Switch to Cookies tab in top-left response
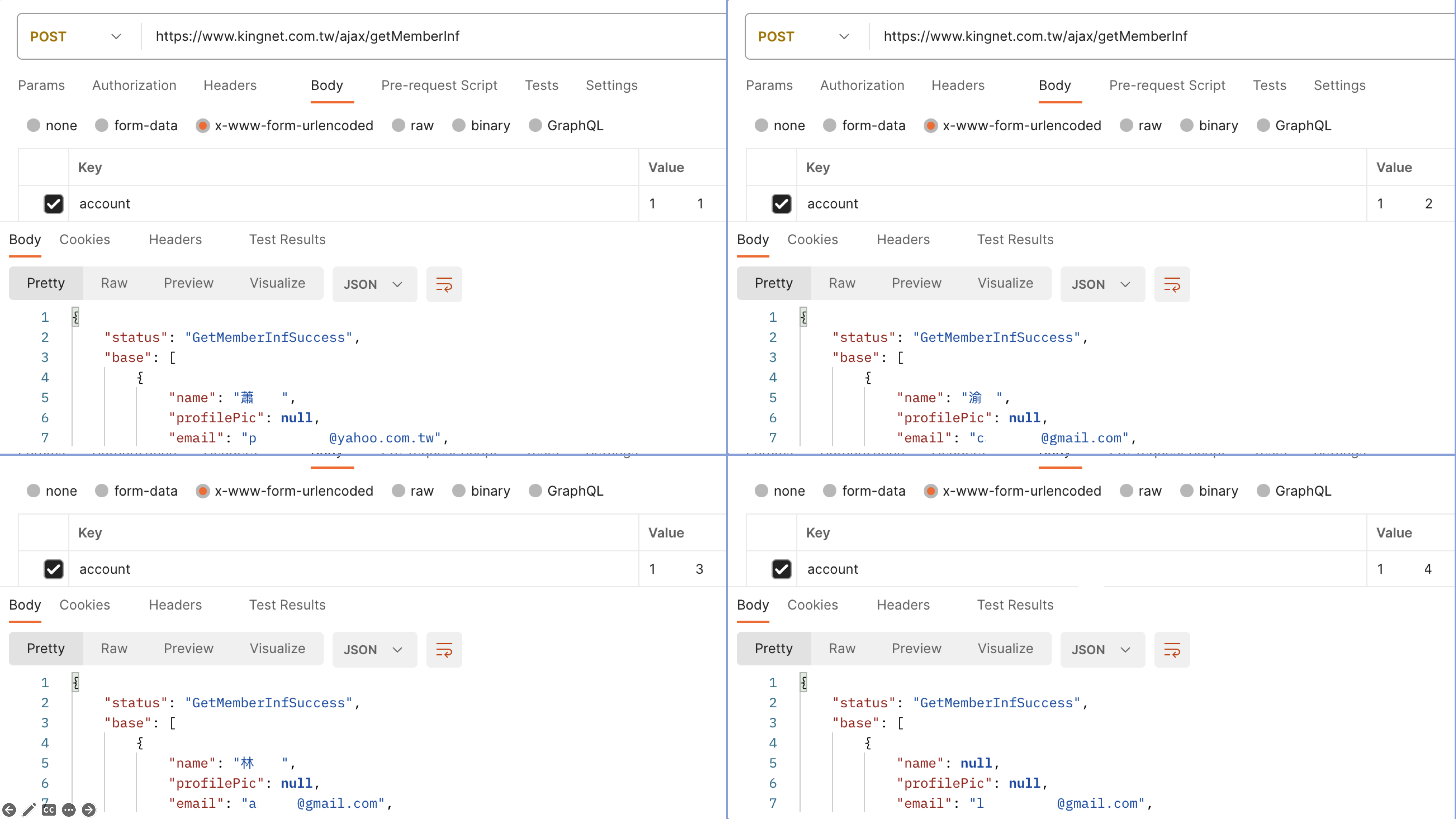Screen dimensions: 1456x819 point(85,240)
